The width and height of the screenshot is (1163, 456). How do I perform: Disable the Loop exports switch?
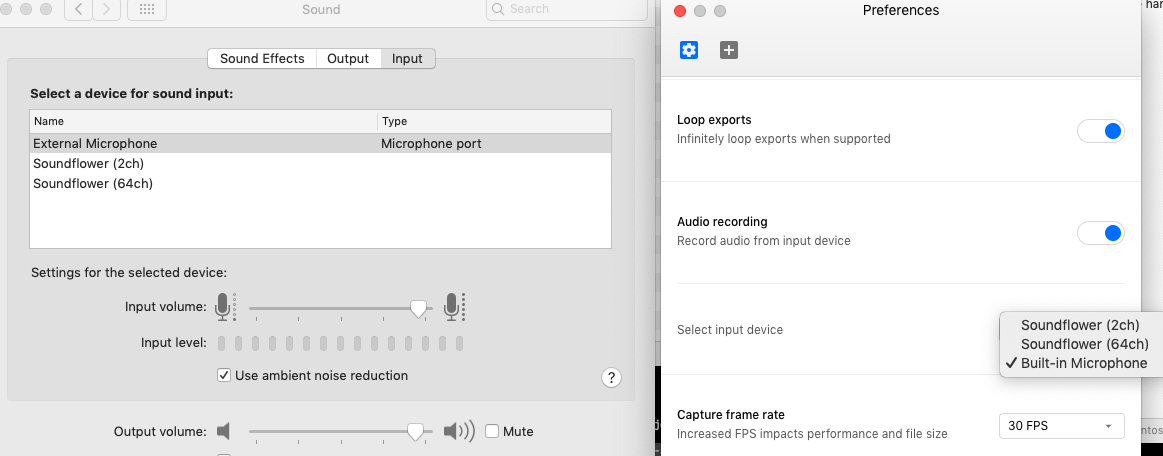point(1101,131)
